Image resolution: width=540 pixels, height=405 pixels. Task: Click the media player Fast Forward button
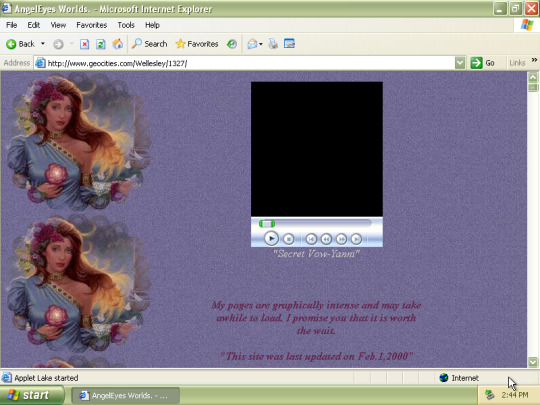341,239
